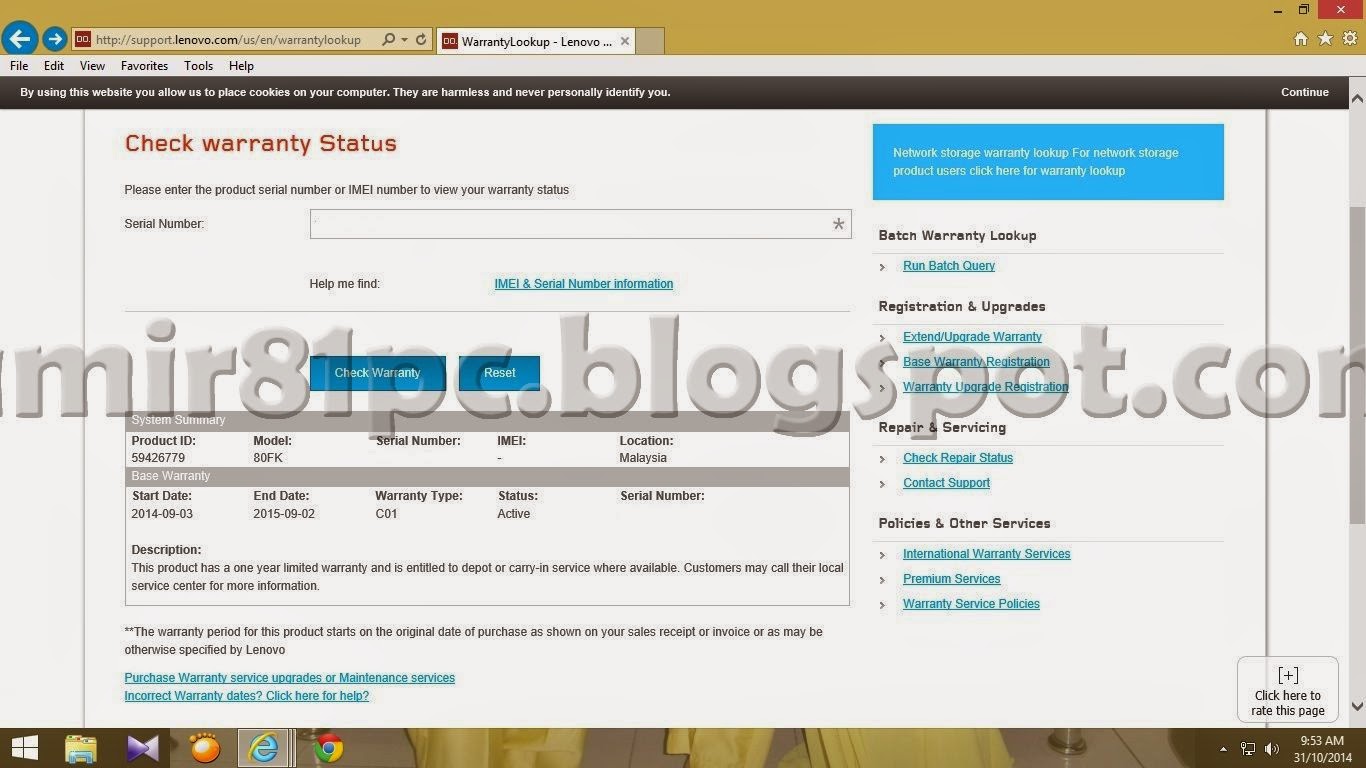Open the Favorites menu
The width and height of the screenshot is (1366, 768).
coord(144,66)
